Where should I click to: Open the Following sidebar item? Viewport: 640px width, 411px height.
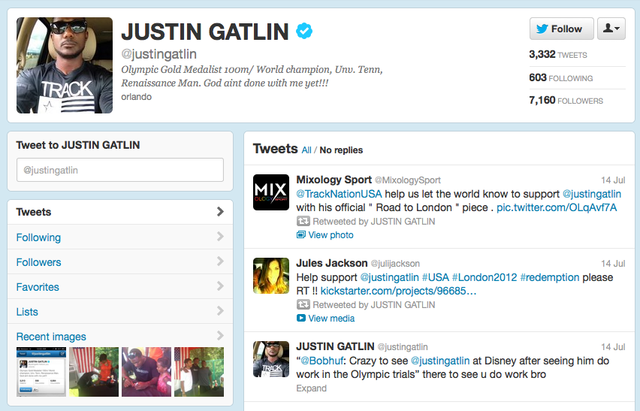[x=120, y=237]
